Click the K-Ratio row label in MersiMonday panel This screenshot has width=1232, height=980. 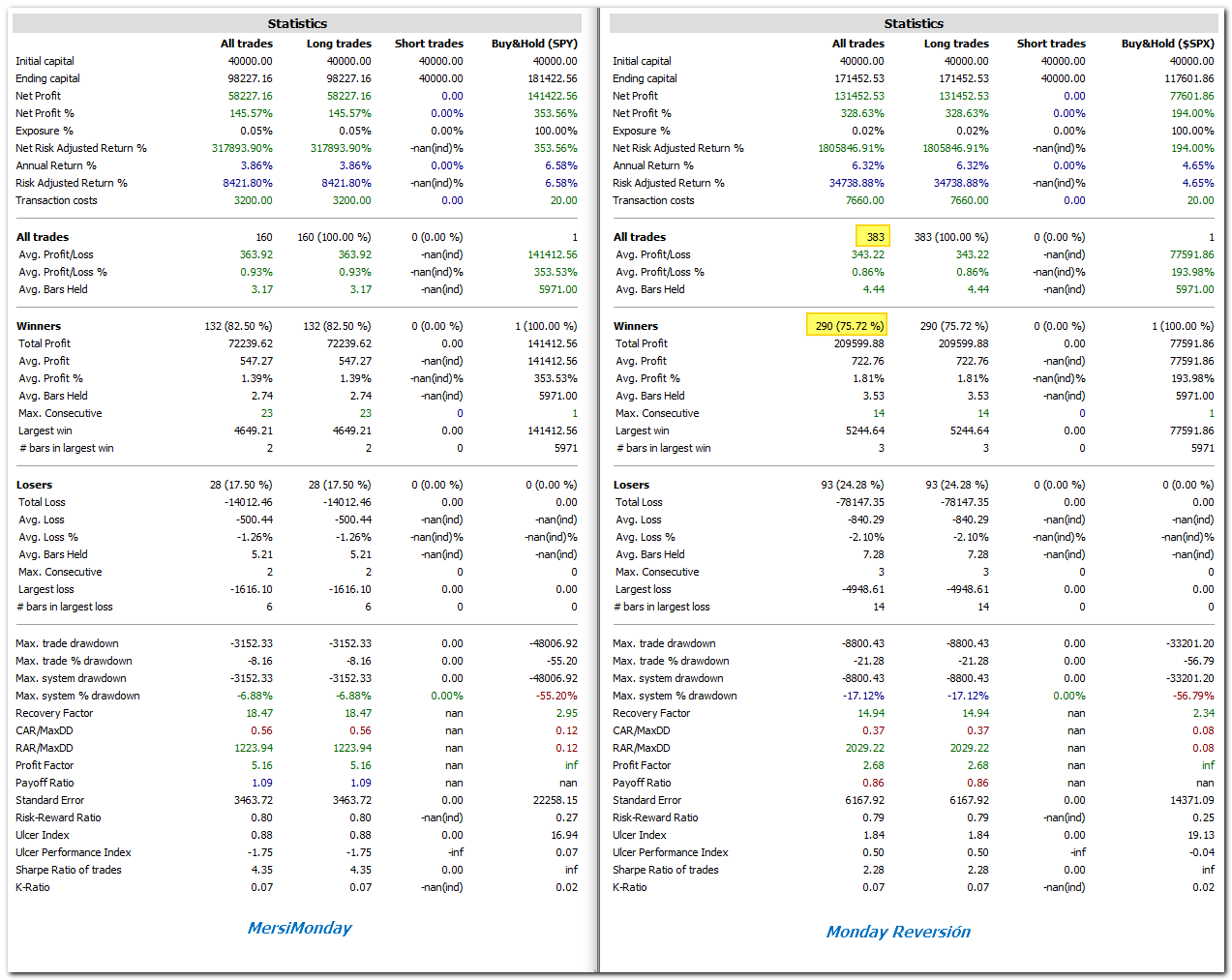coord(33,887)
